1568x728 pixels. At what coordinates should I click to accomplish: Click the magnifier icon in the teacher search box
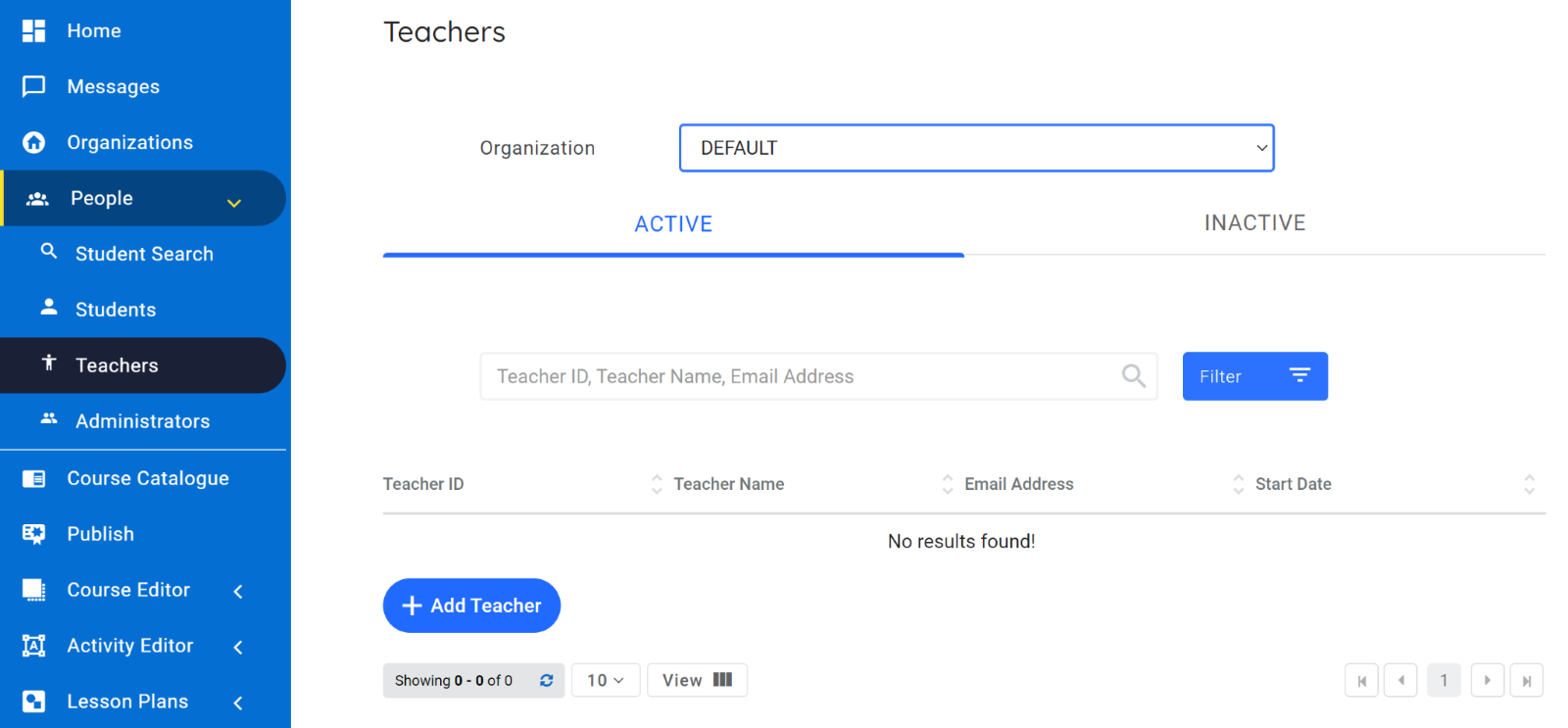click(1133, 376)
